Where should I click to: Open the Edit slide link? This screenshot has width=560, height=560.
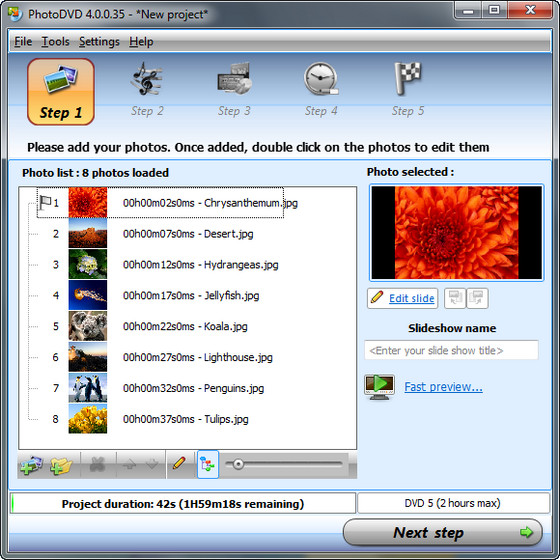pos(411,298)
